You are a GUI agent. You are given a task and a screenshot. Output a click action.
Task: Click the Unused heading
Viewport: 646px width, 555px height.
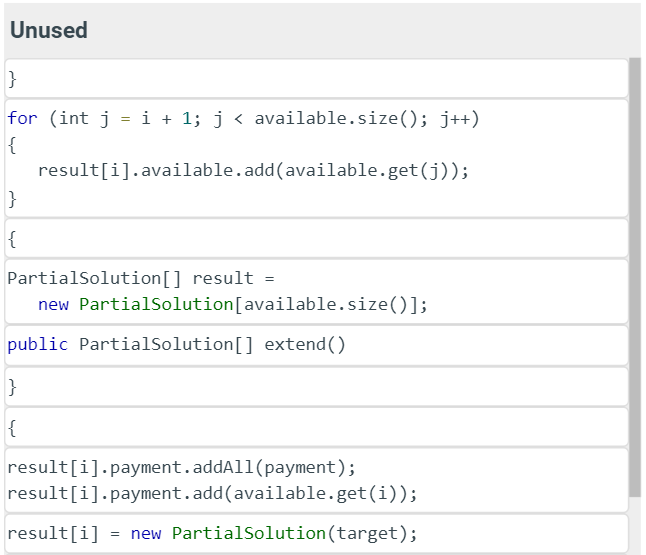[x=49, y=30]
